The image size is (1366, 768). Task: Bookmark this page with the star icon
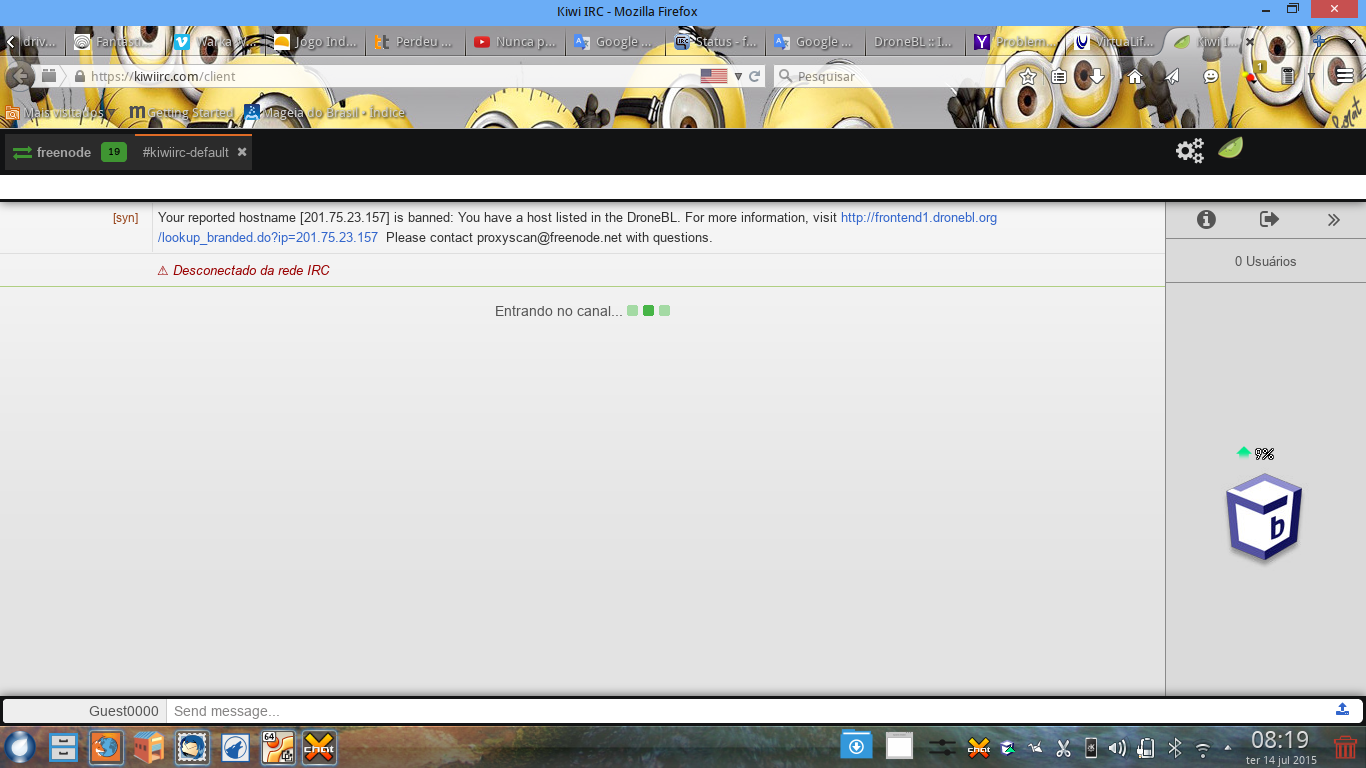coord(1027,76)
